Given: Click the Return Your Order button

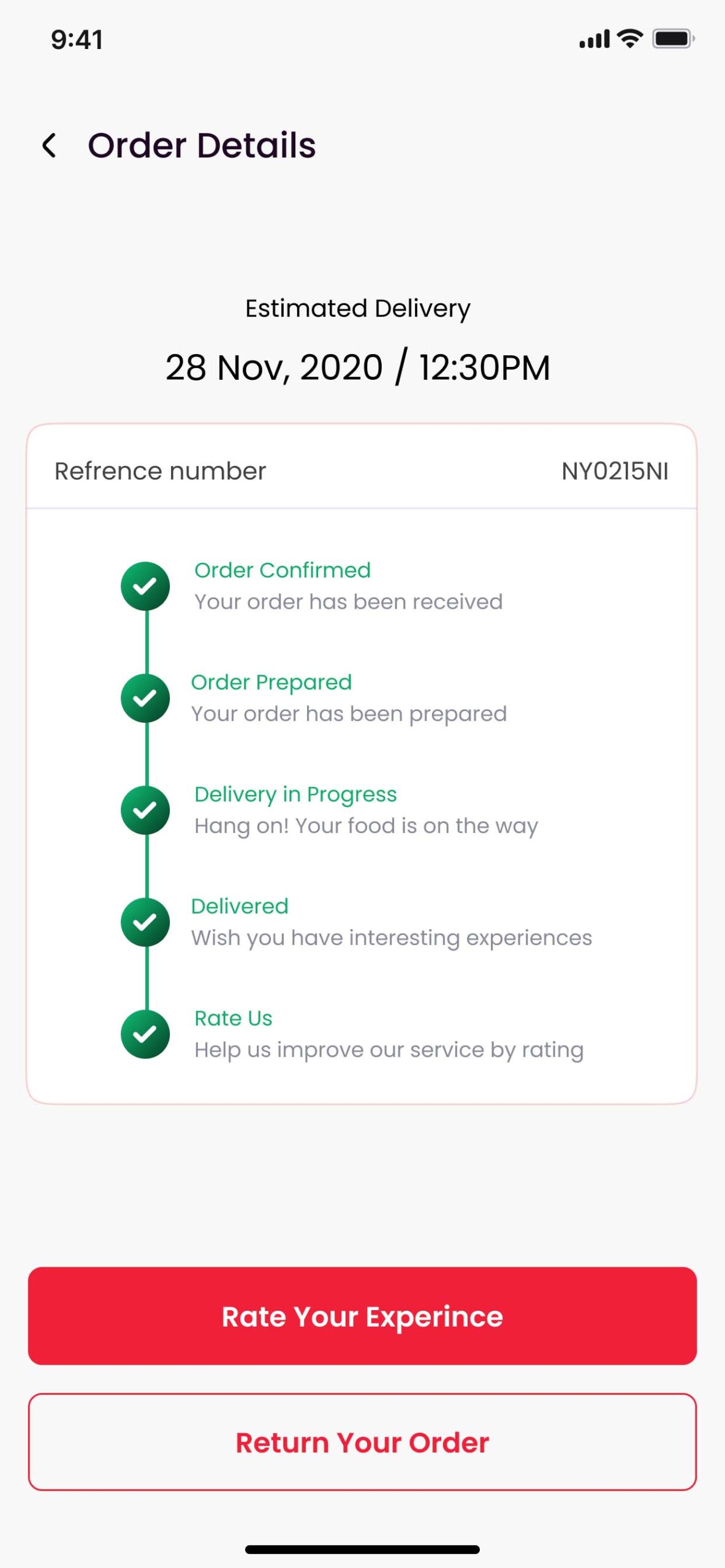Looking at the screenshot, I should [x=362, y=1442].
